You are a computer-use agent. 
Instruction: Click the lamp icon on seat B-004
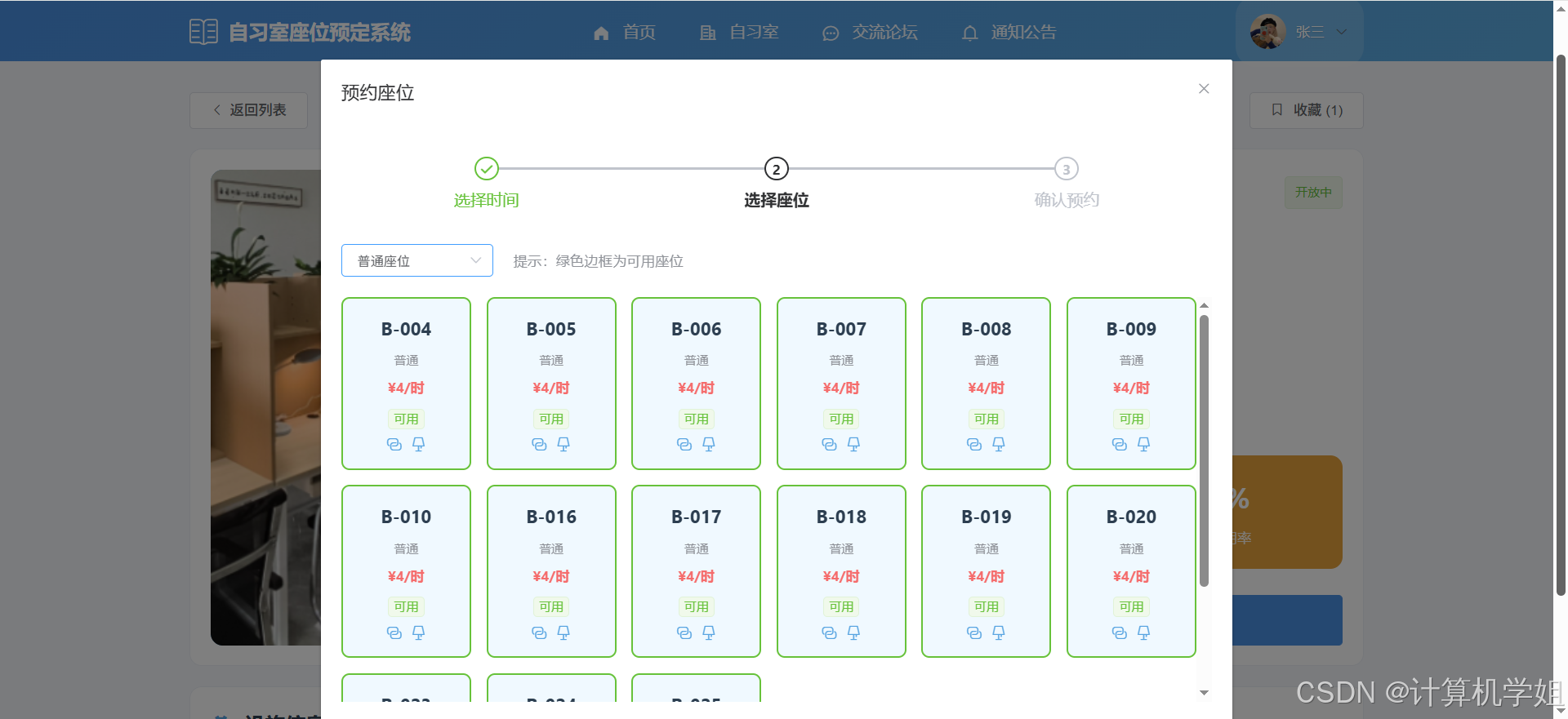418,445
